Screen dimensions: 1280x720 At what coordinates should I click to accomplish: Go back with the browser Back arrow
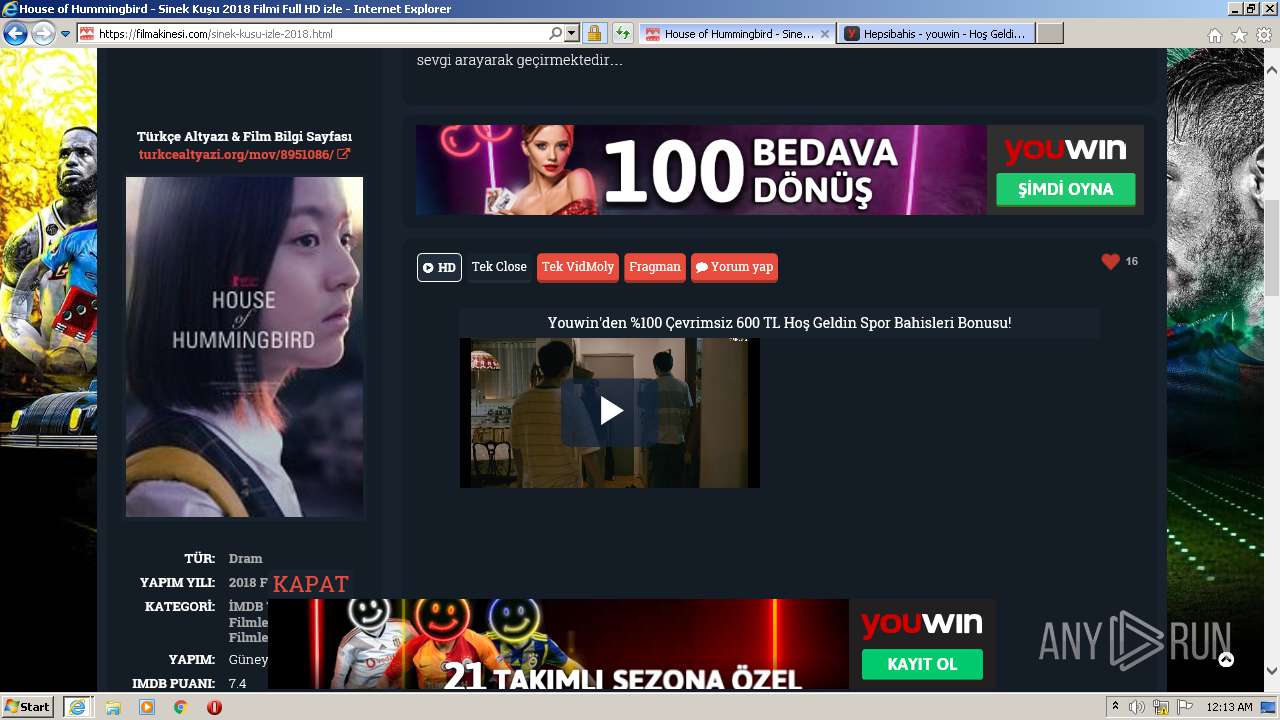[x=15, y=34]
